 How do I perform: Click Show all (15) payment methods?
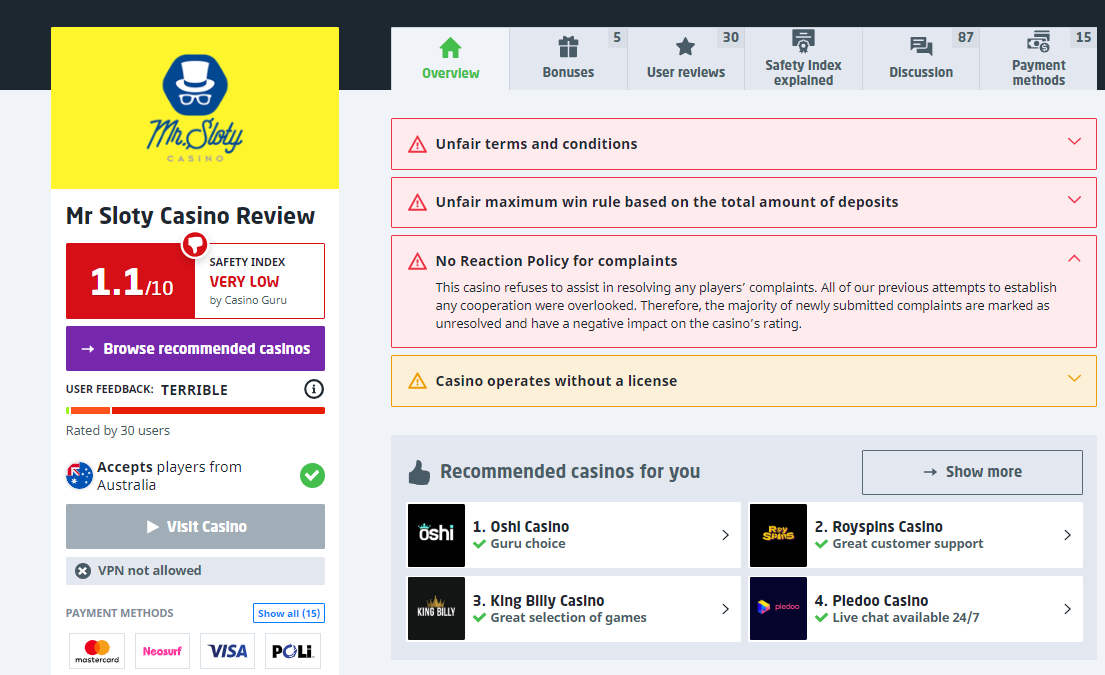point(288,613)
